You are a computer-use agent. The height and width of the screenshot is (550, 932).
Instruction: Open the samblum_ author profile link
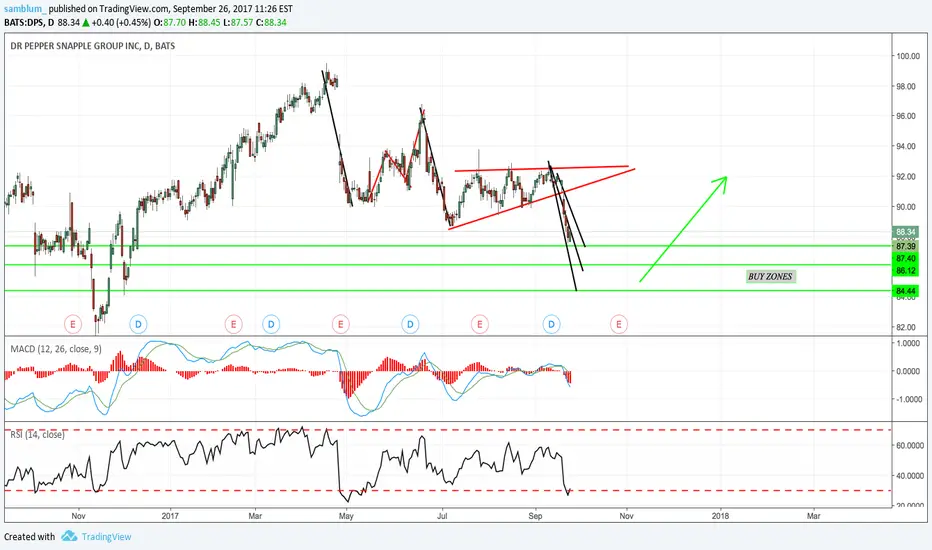25,10
